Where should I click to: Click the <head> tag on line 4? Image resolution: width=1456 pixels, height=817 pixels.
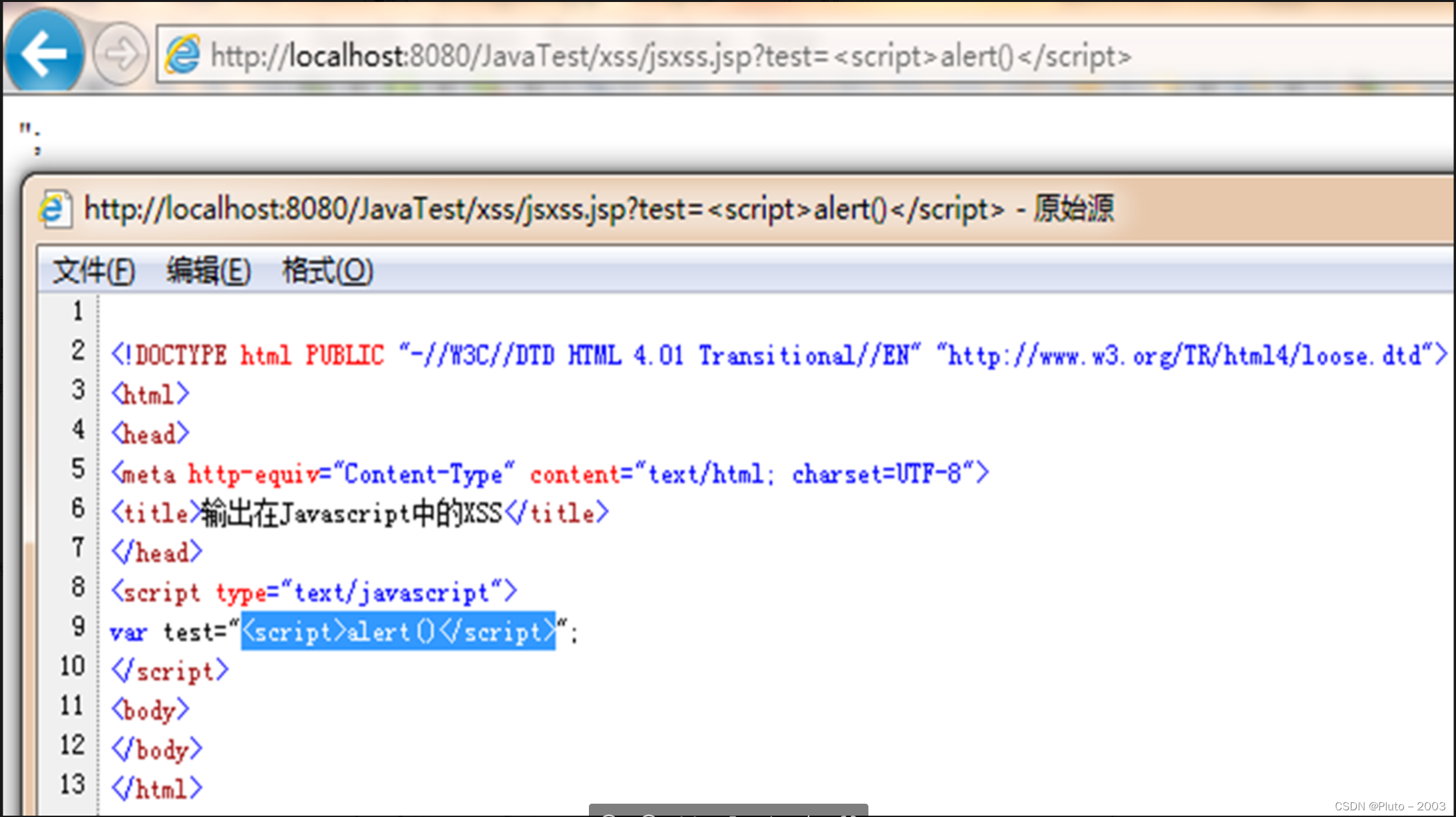click(x=150, y=434)
